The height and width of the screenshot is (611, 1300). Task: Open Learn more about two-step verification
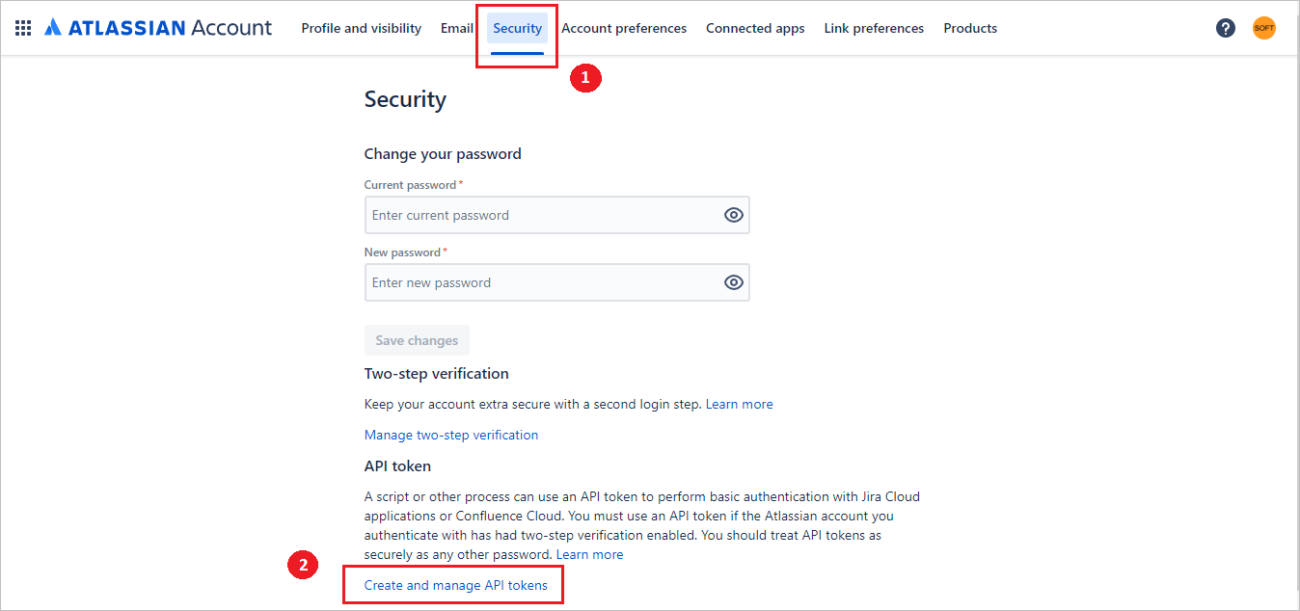click(x=739, y=404)
